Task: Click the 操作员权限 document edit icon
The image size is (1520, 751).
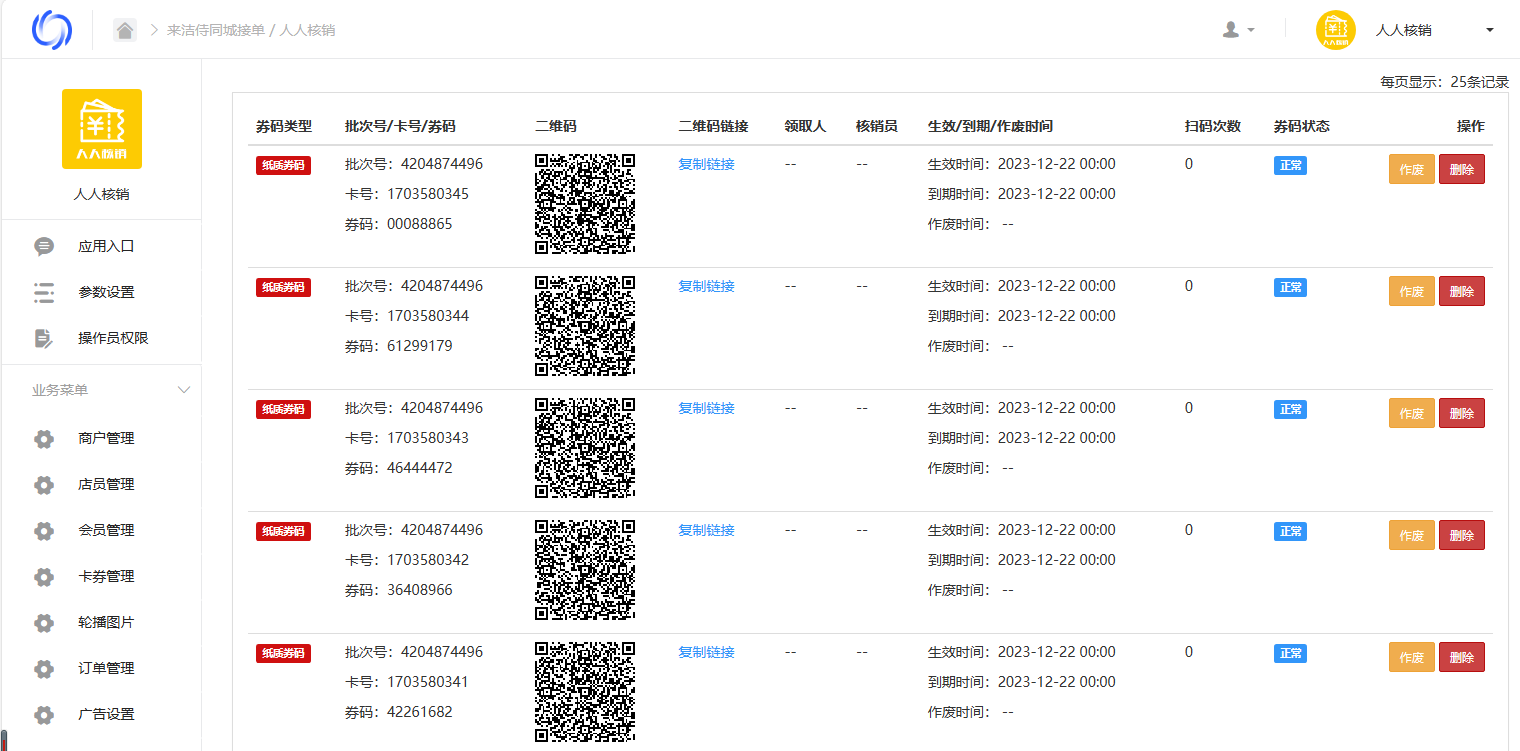Action: tap(44, 338)
